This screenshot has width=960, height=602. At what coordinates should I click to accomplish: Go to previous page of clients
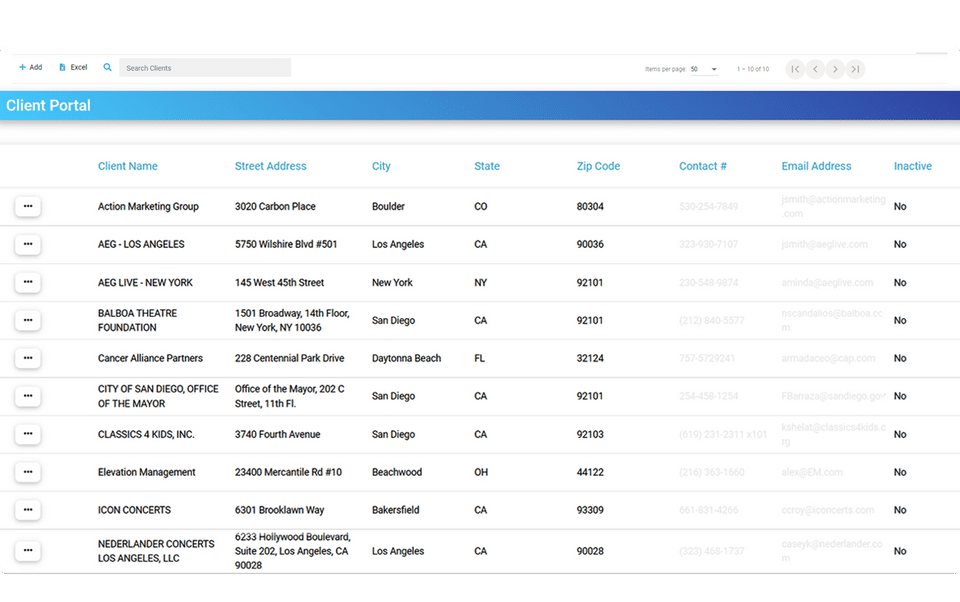815,69
